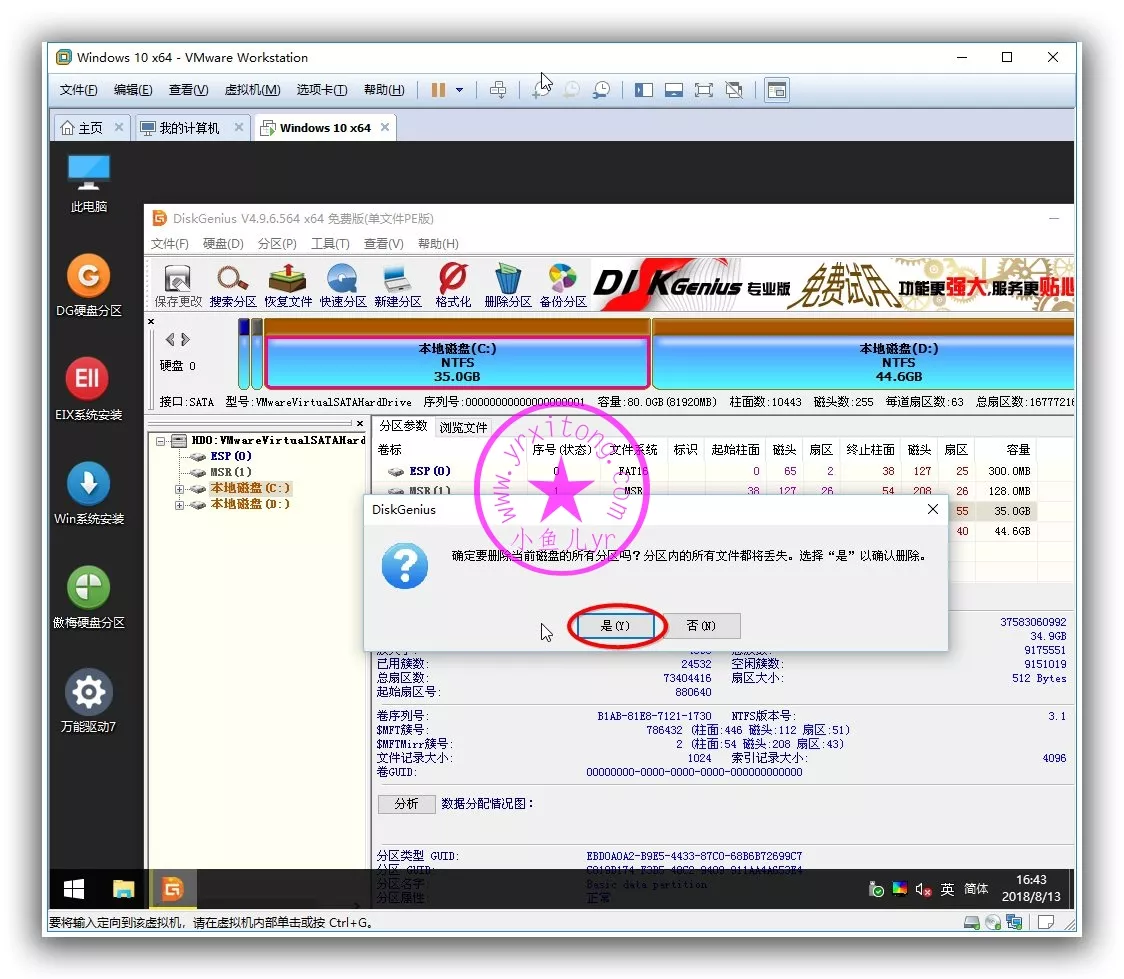Click VMware pause virtual machine button
Image resolution: width=1124 pixels, height=979 pixels.
tap(438, 90)
